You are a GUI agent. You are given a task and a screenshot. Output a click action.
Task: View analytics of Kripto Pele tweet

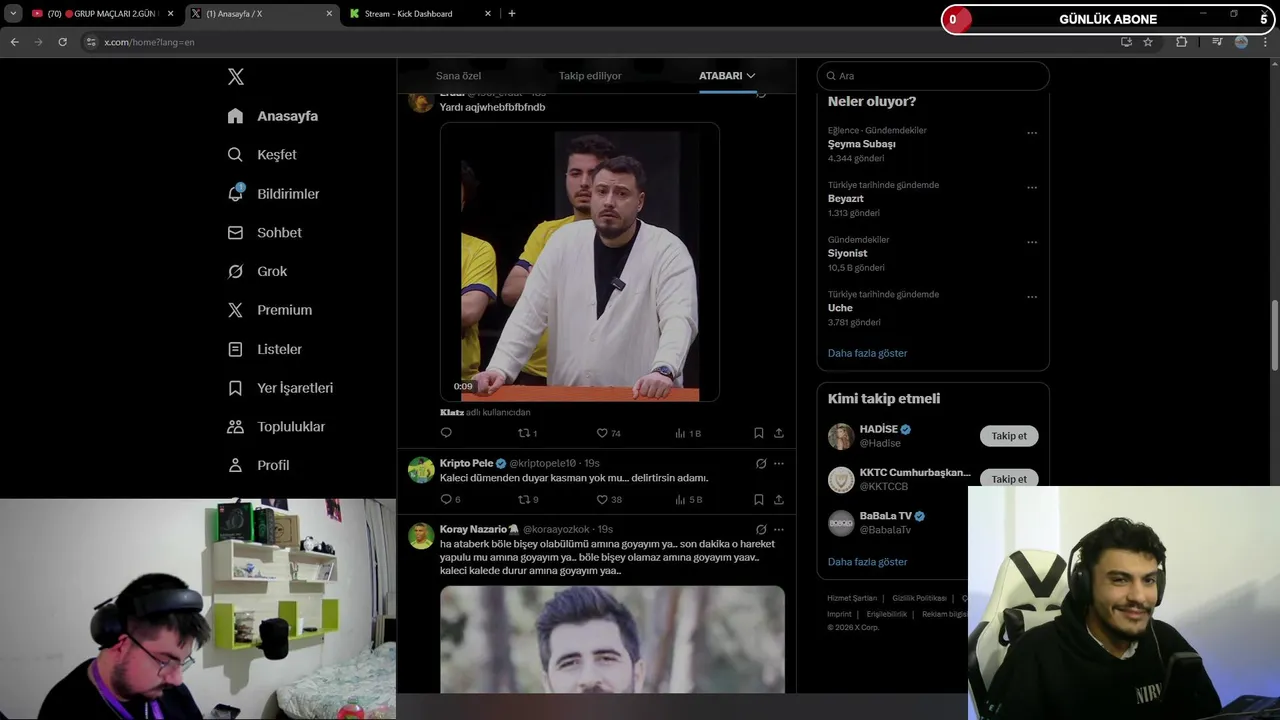coord(680,499)
